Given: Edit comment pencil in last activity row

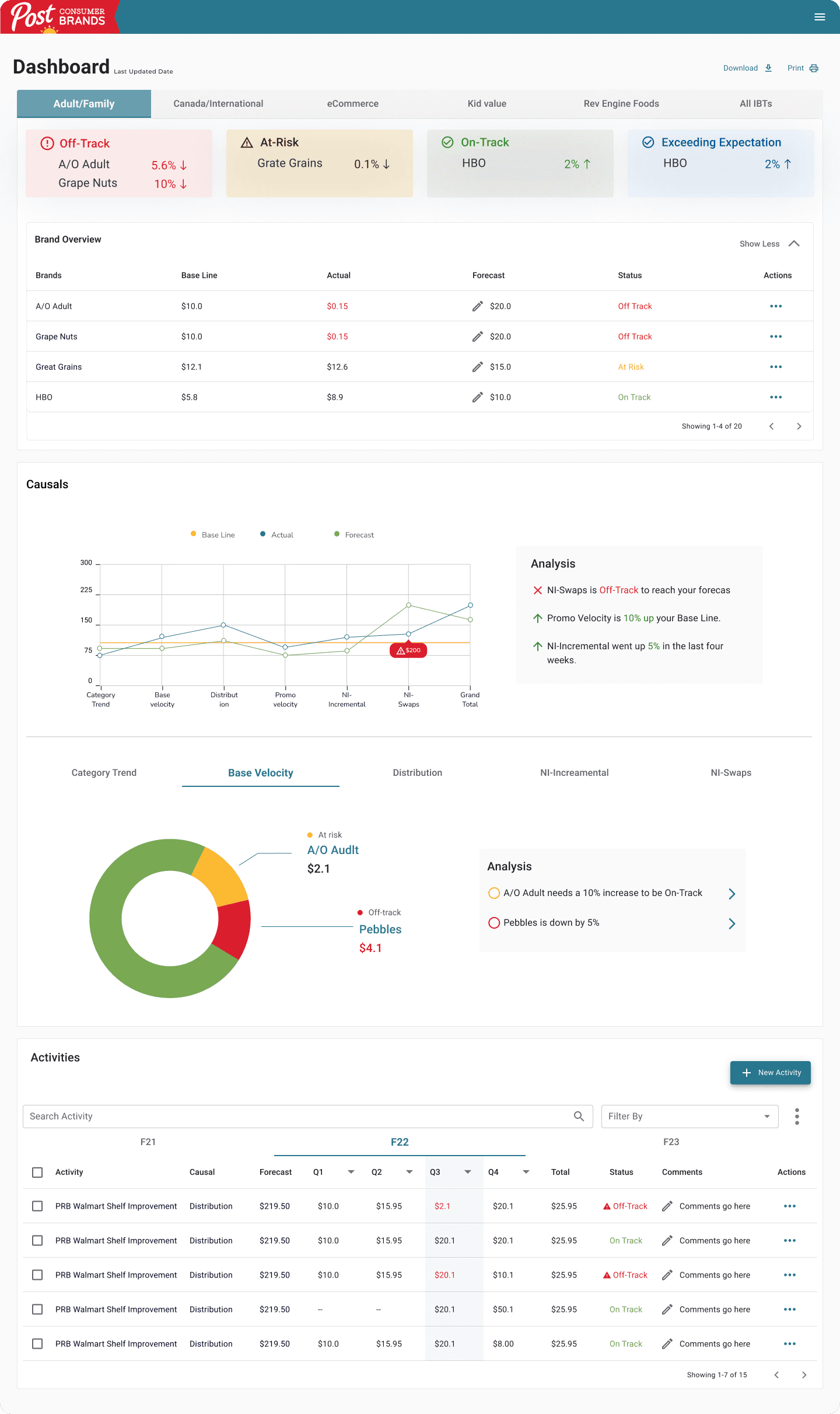Looking at the screenshot, I should 668,1343.
